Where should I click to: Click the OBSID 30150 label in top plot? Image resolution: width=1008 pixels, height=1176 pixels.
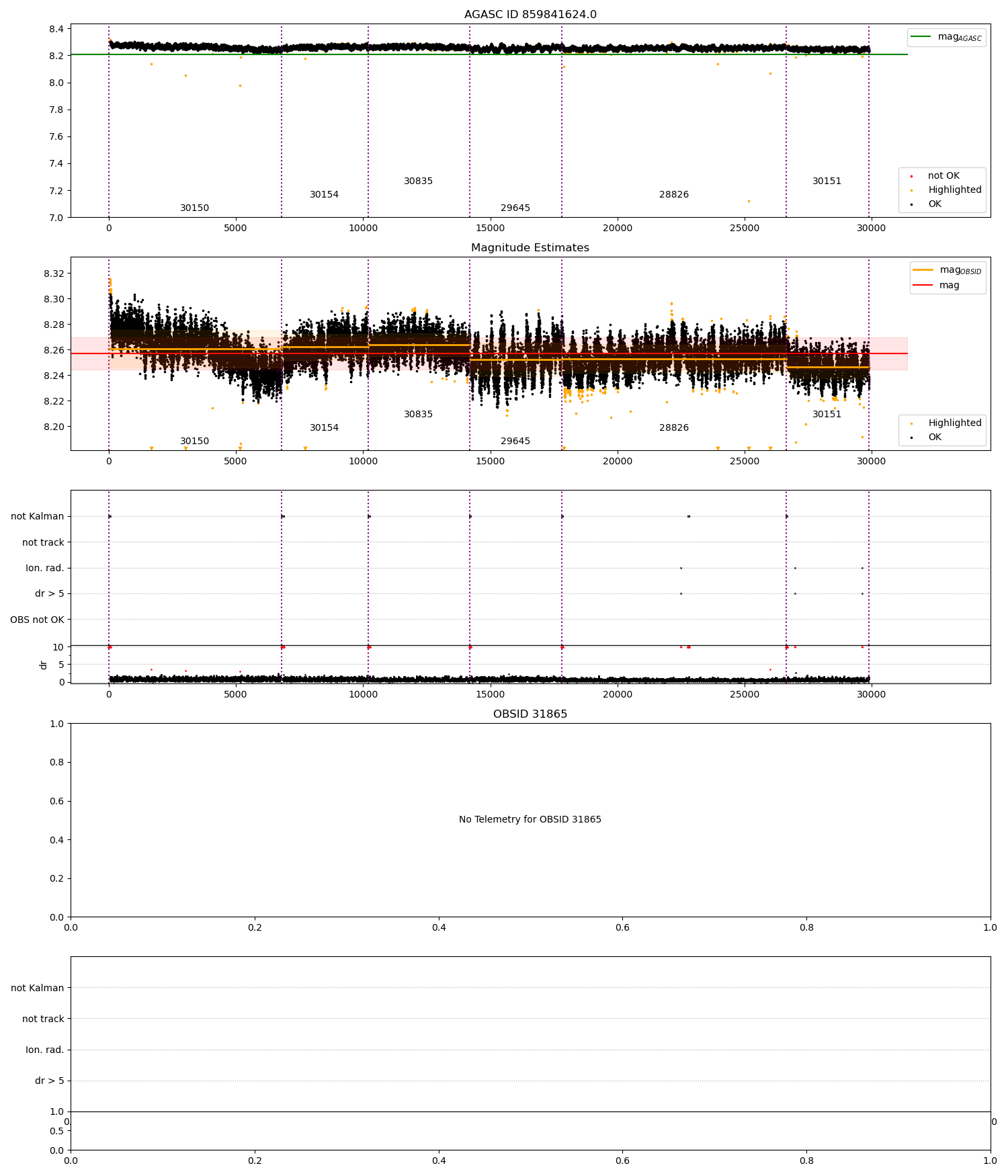(x=194, y=208)
